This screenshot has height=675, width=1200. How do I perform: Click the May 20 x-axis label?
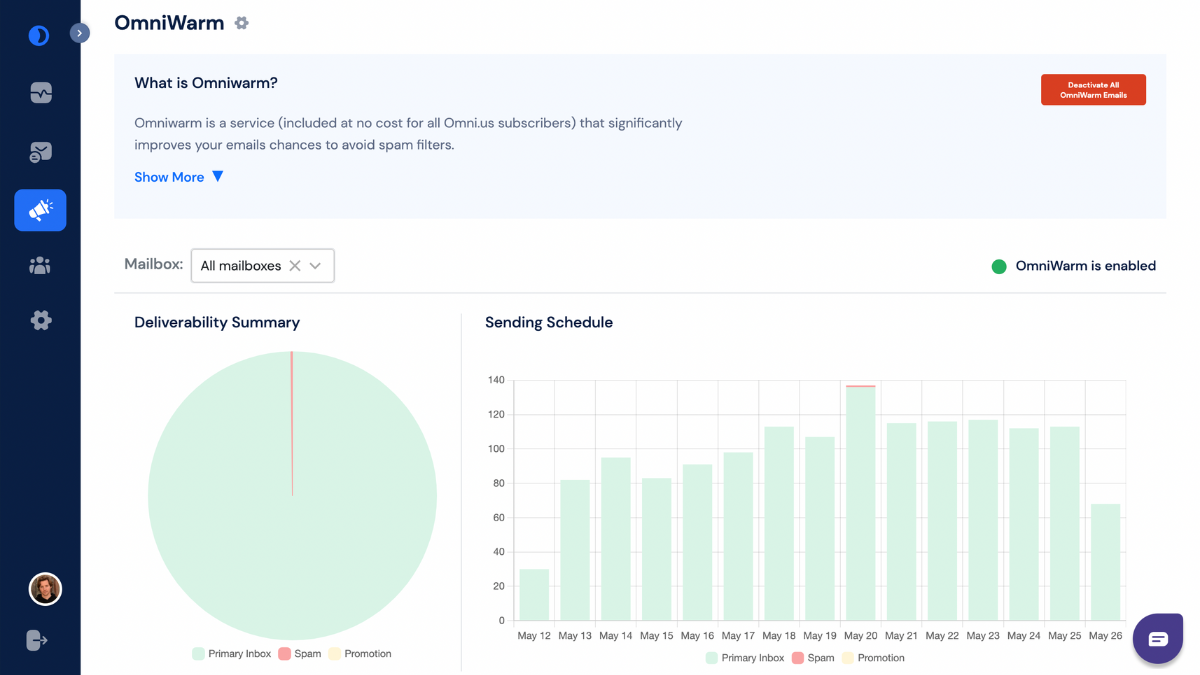(x=860, y=636)
